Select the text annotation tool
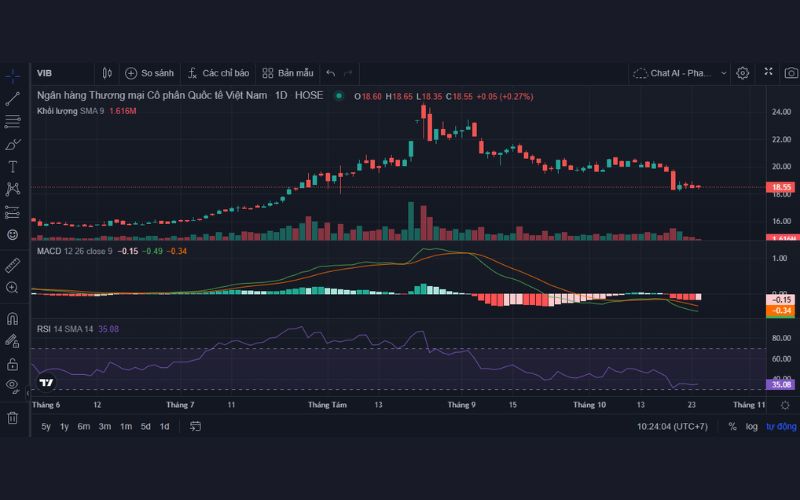Viewport: 800px width, 500px height. click(x=13, y=166)
